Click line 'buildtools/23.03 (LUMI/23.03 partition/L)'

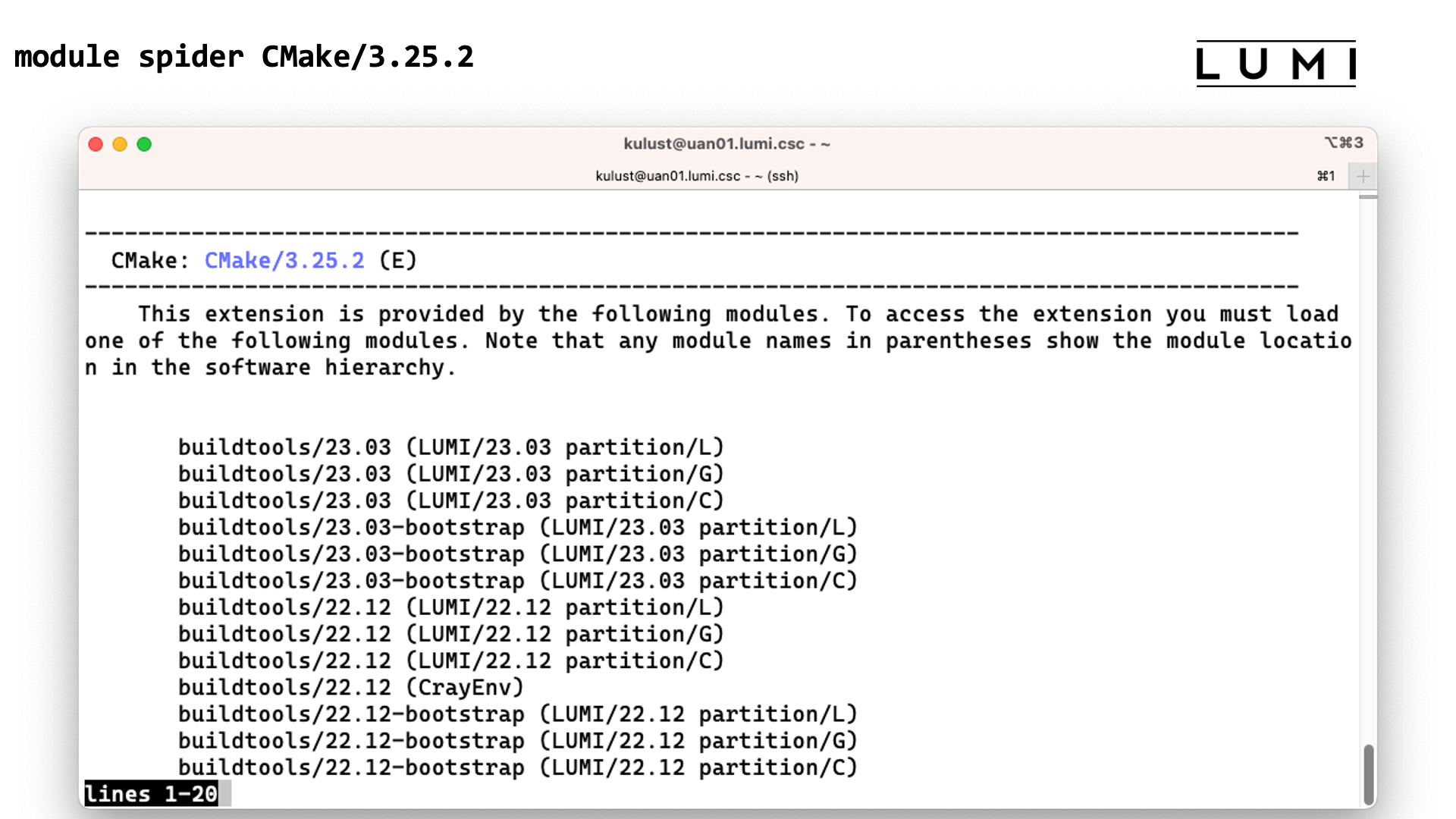(x=451, y=447)
